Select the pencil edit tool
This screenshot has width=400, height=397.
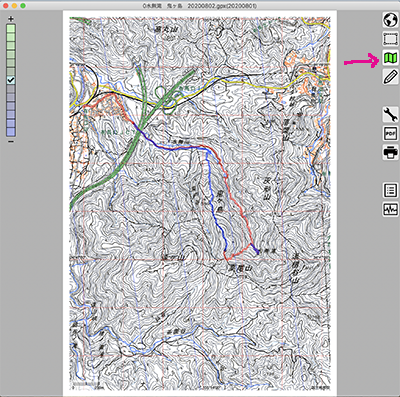(x=390, y=77)
